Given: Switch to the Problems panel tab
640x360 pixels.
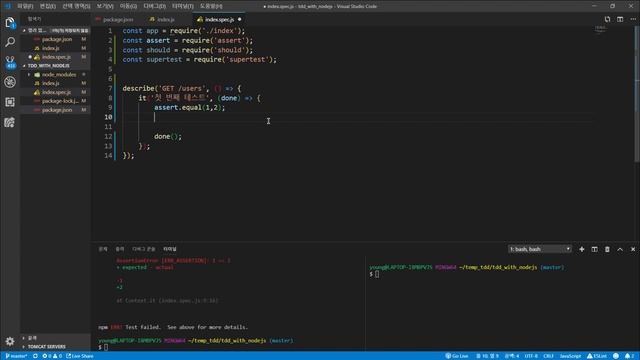Looking at the screenshot, I should coord(103,249).
